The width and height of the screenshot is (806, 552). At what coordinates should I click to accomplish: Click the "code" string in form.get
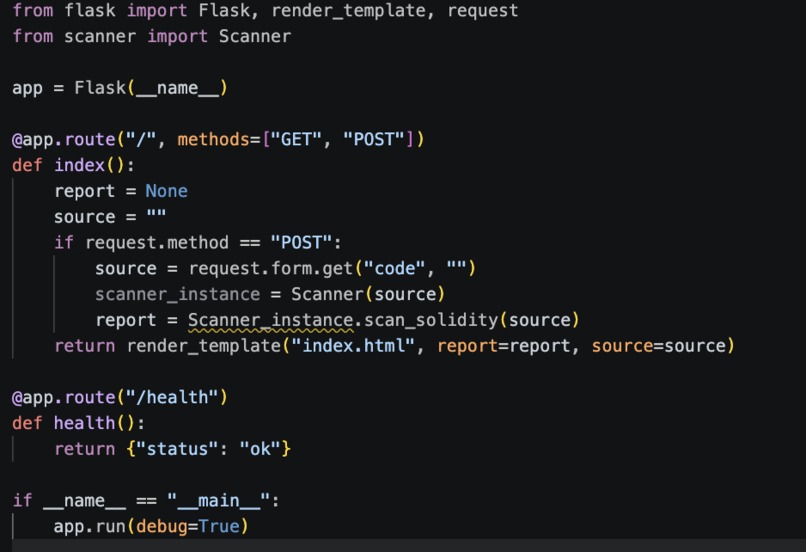(x=395, y=268)
